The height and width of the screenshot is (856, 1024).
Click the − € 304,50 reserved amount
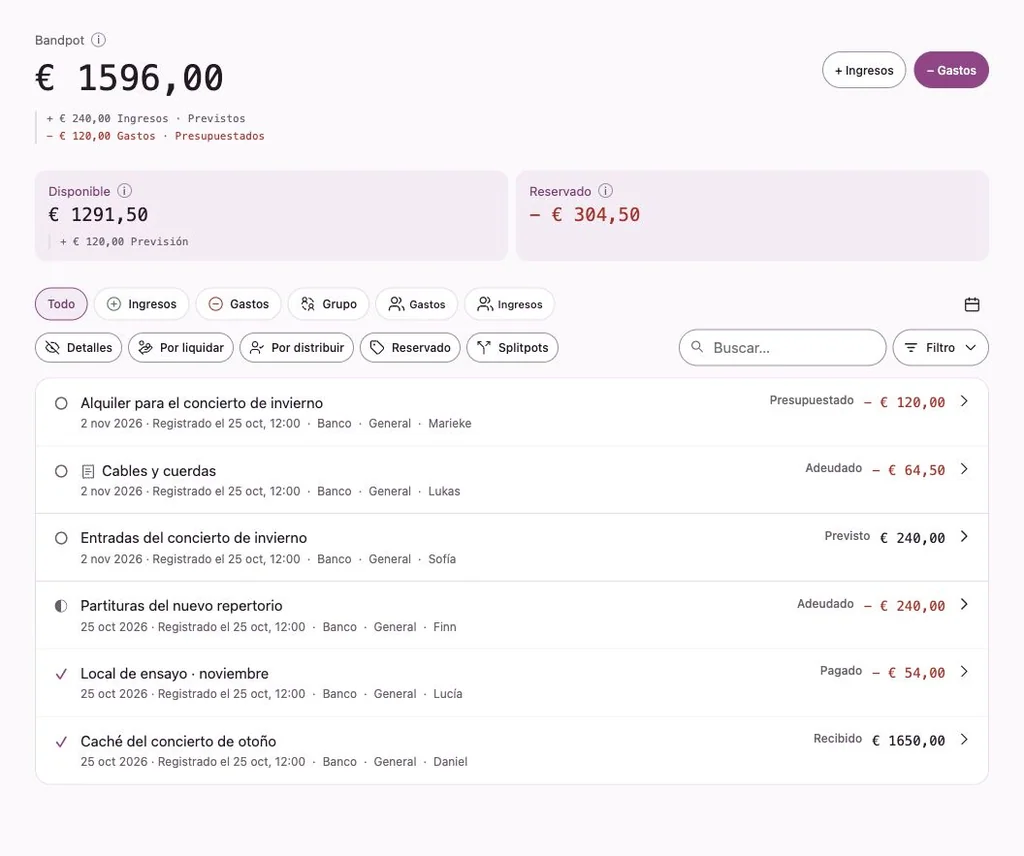pos(584,215)
